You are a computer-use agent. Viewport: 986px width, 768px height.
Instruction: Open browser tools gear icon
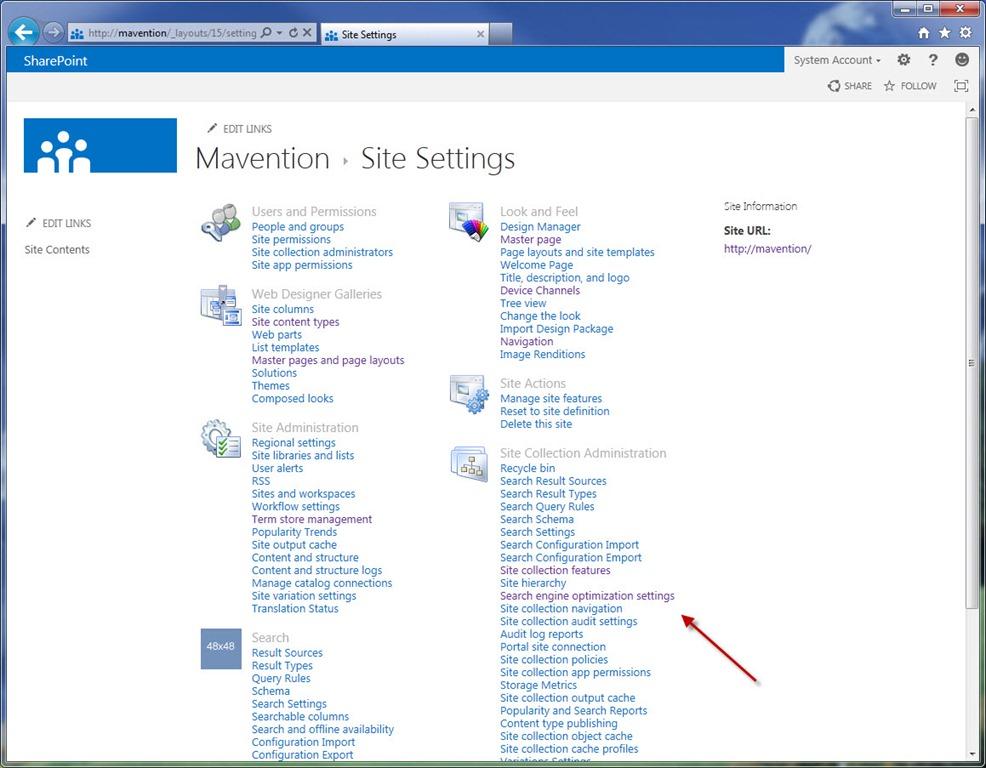[x=966, y=33]
